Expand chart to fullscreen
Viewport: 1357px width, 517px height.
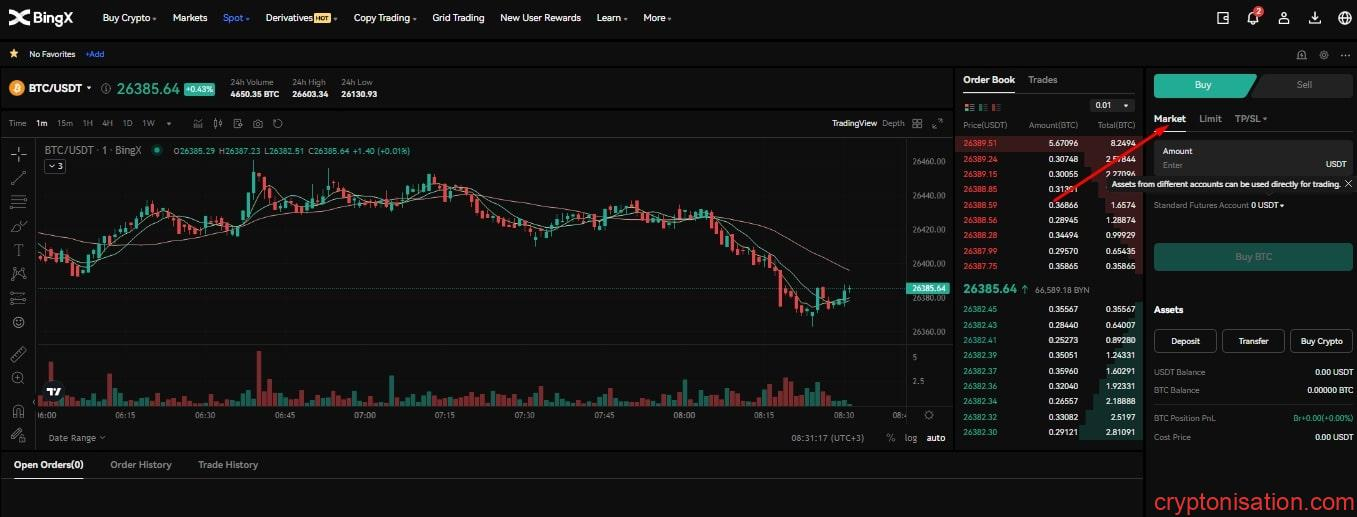[x=937, y=124]
